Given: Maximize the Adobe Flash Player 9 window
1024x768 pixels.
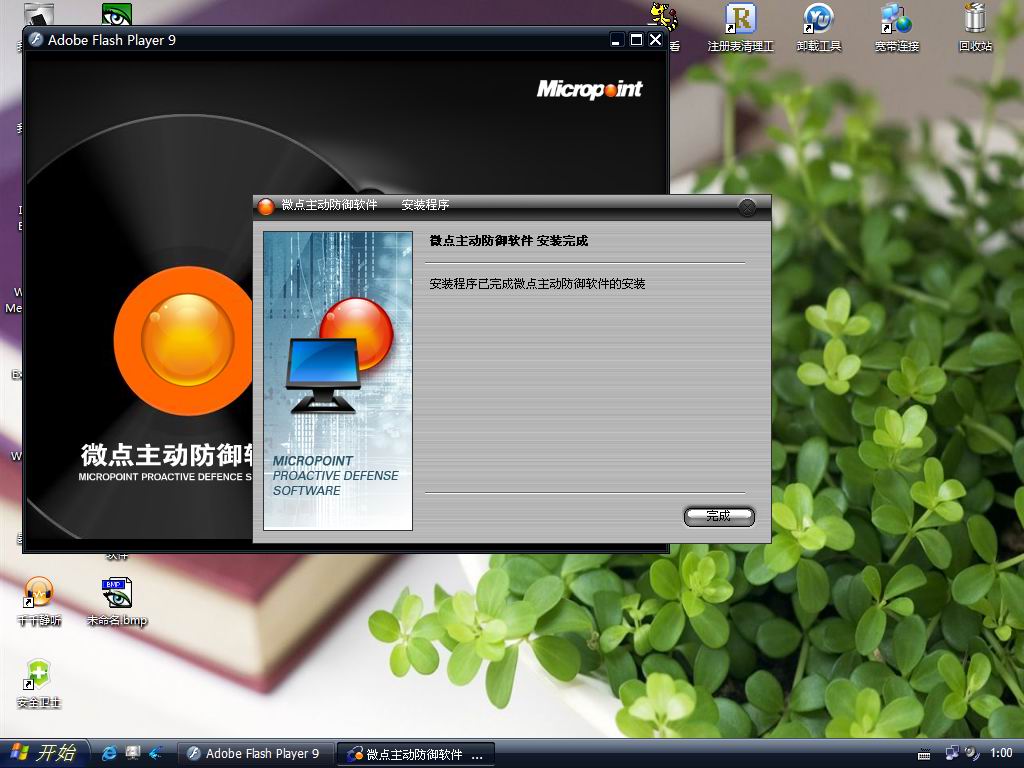Looking at the screenshot, I should tap(636, 40).
